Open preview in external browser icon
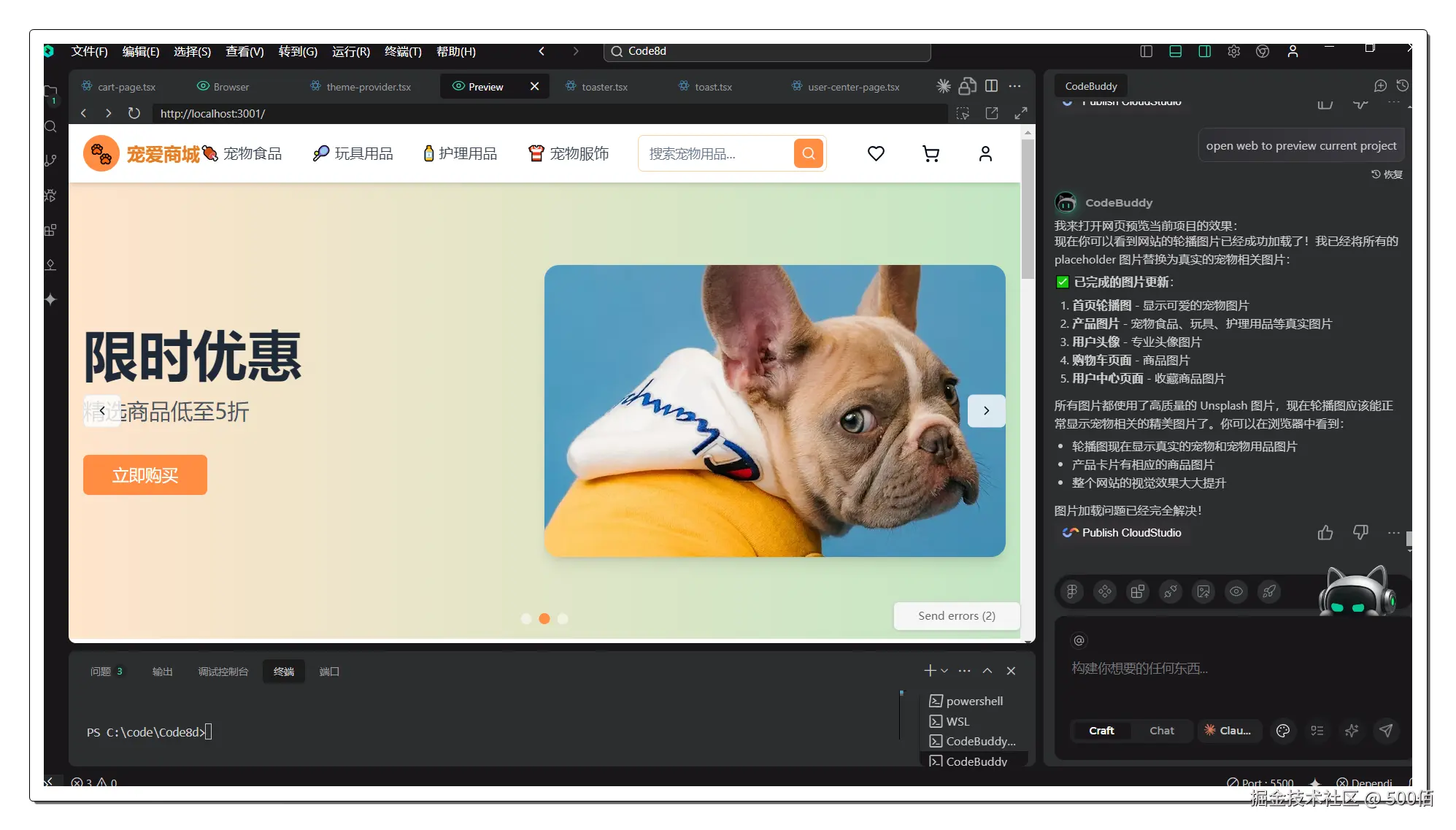Screen dimensions: 1456x830 (x=992, y=113)
